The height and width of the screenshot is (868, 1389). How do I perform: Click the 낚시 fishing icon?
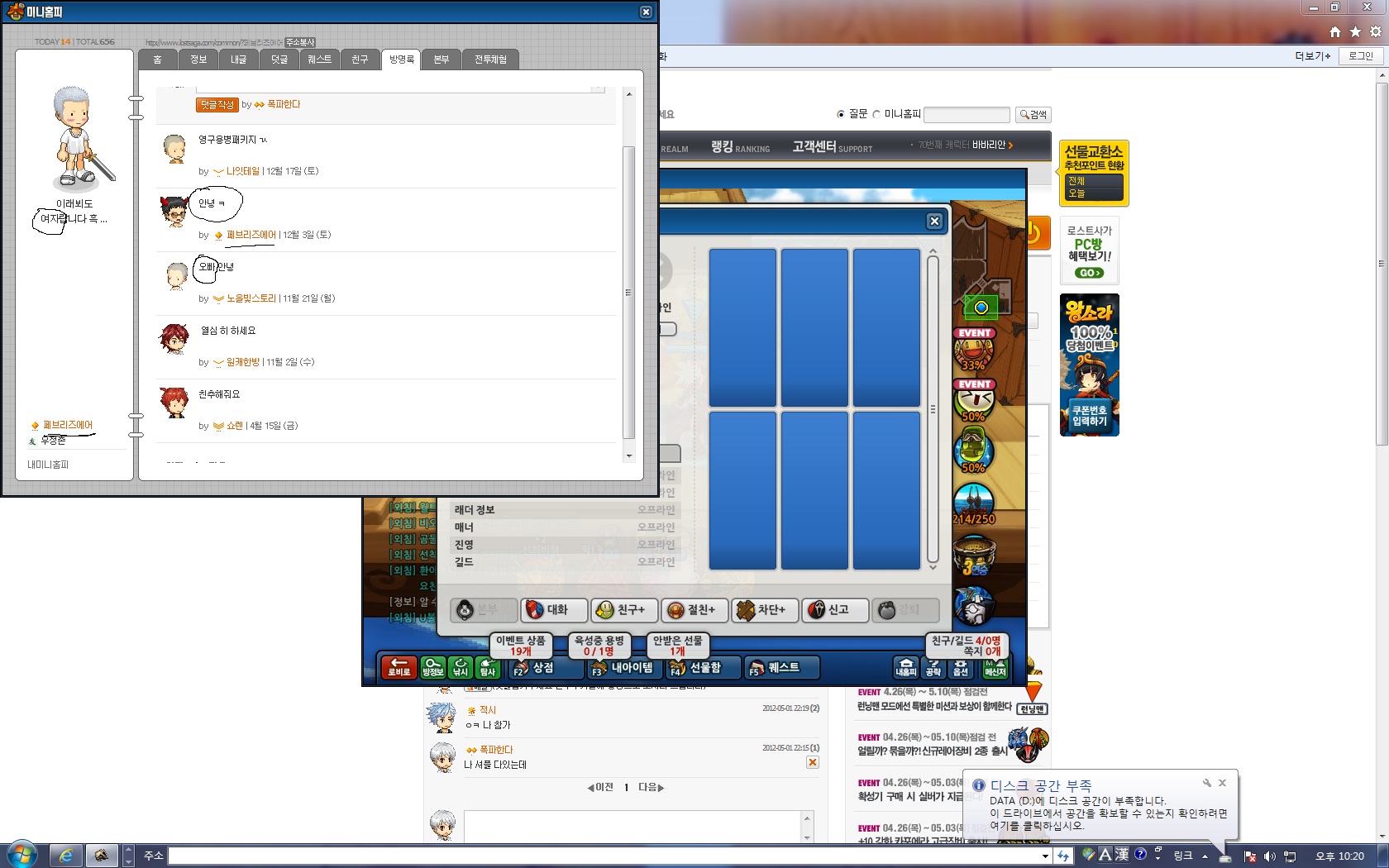pyautogui.click(x=461, y=667)
